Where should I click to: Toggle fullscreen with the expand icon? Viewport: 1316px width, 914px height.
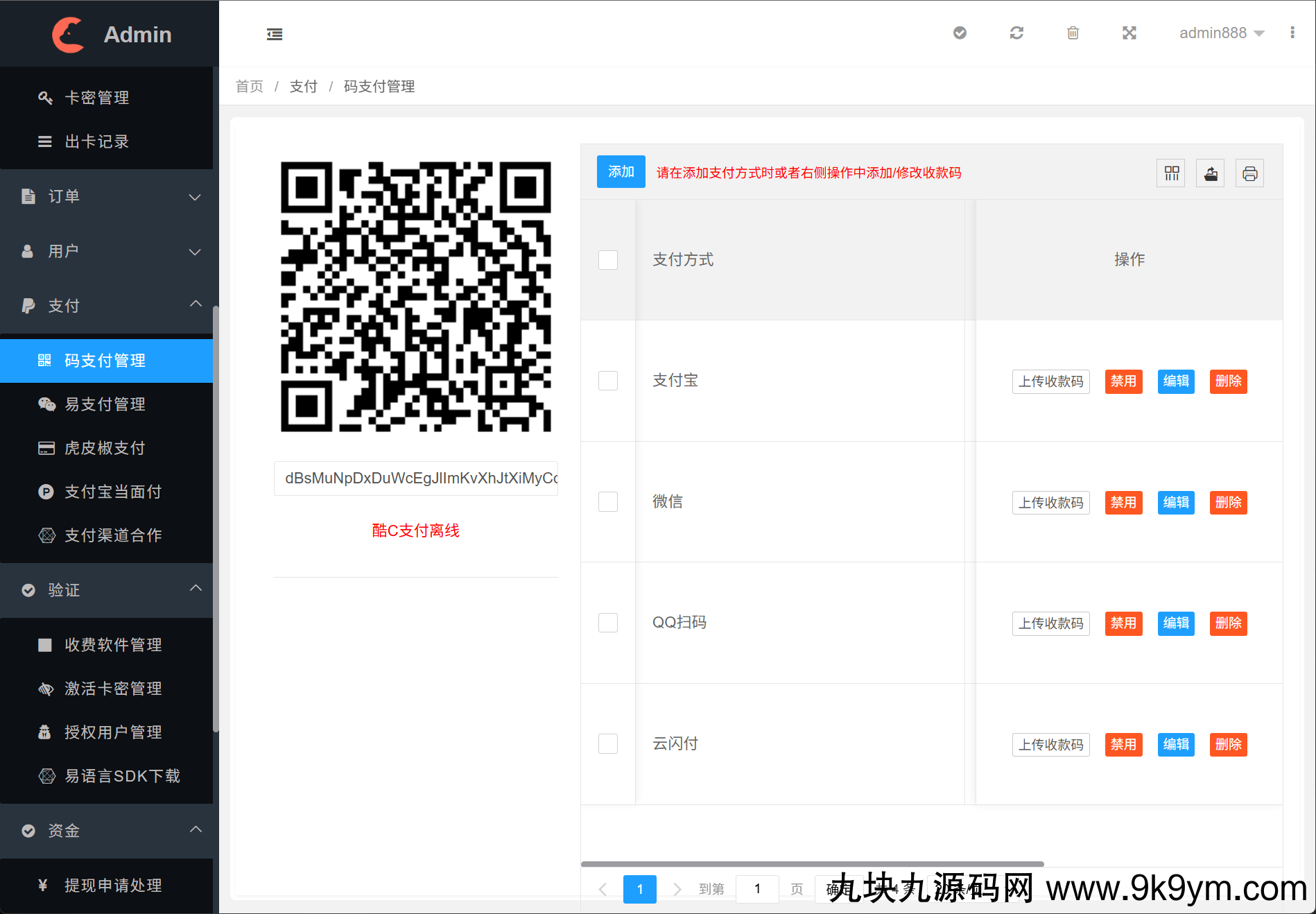(x=1129, y=33)
